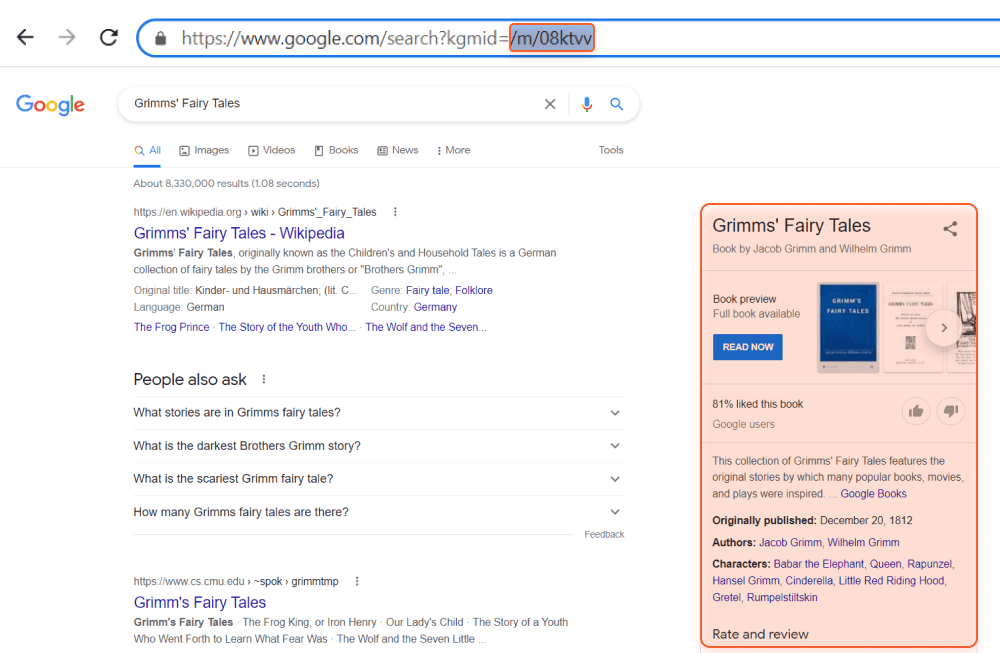Click the browser back arrow
The height and width of the screenshot is (653, 1000).
point(25,38)
